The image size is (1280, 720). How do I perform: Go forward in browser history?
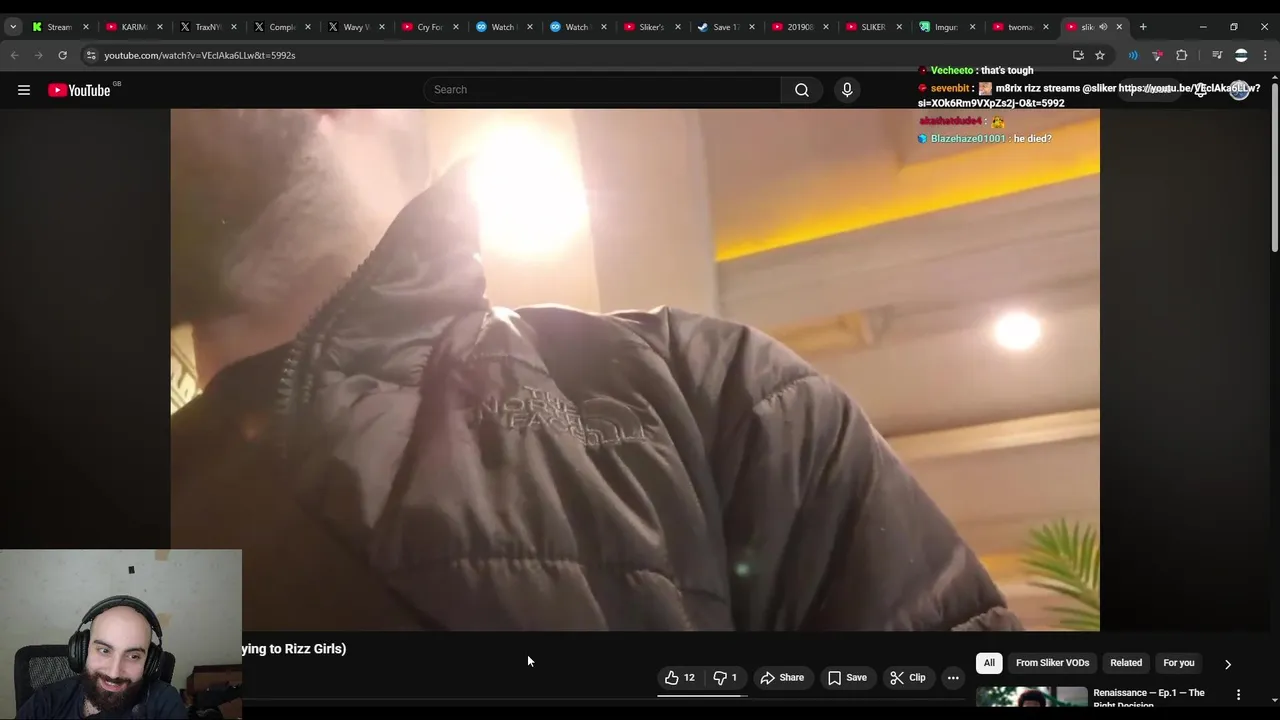click(38, 55)
